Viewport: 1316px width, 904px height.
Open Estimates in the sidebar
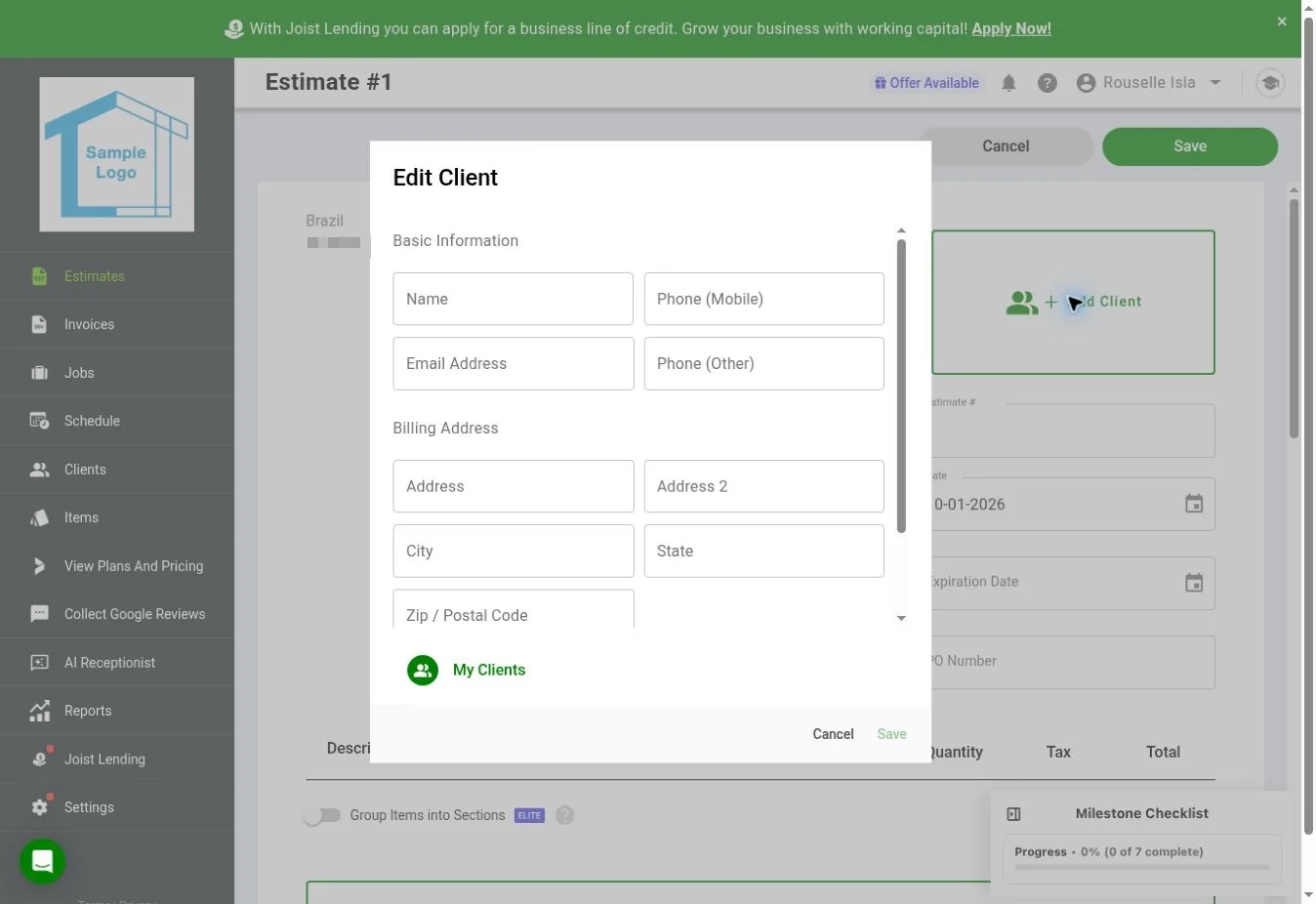117,276
